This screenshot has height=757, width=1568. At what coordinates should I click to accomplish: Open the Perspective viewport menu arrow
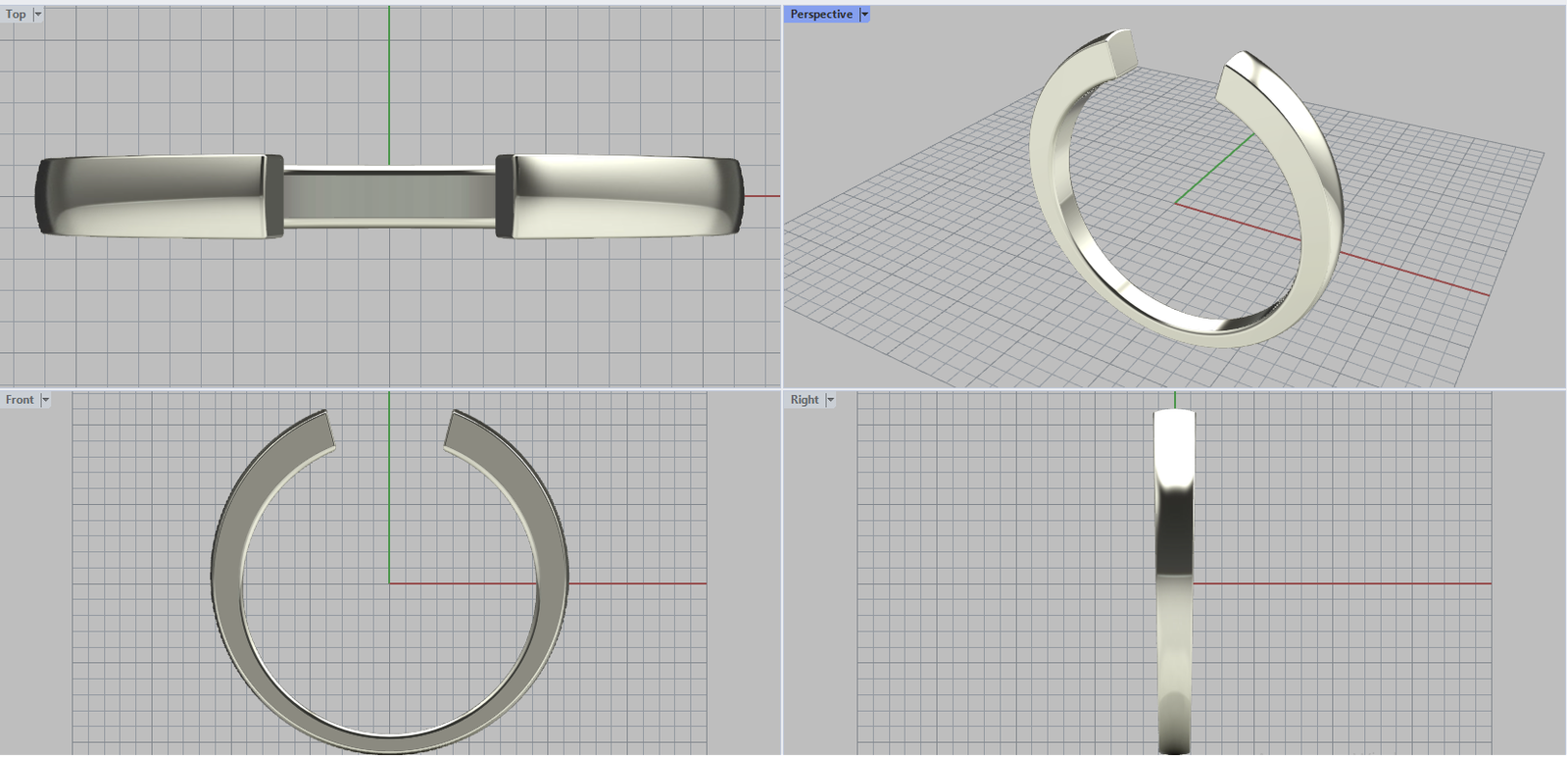pos(864,15)
